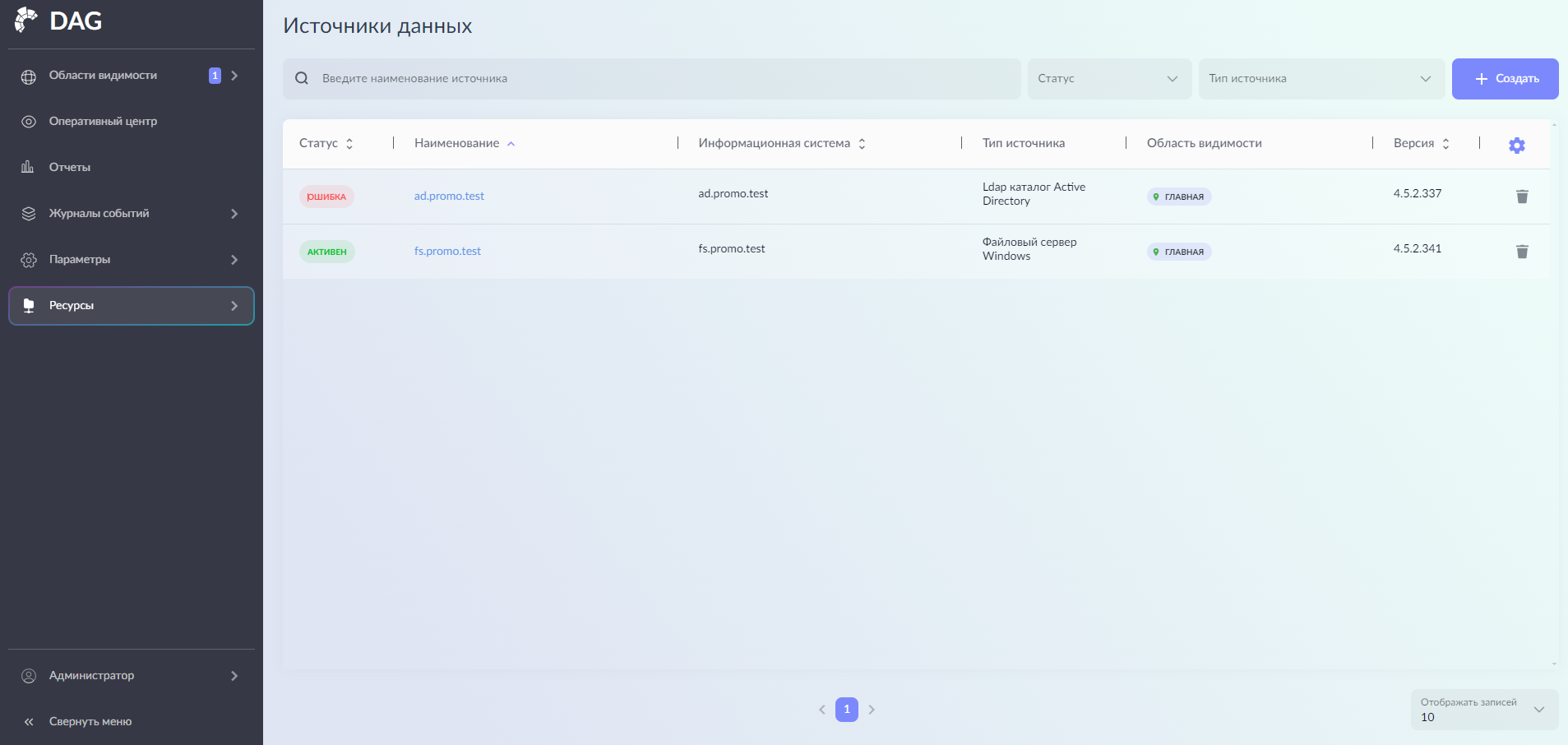The width and height of the screenshot is (1568, 745).
Task: Click the bar chart icon for Отчеты
Action: [x=28, y=167]
